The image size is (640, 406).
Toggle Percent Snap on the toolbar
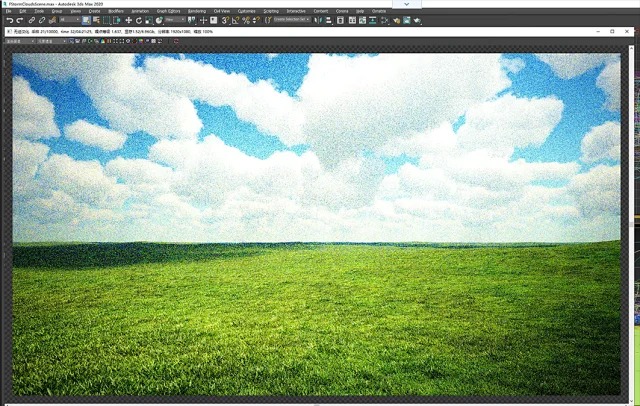[x=247, y=20]
